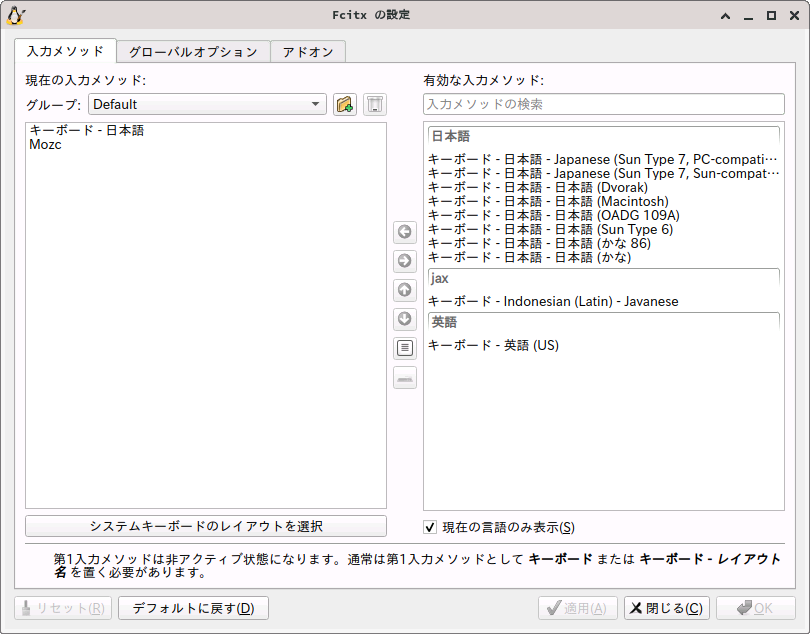This screenshot has width=810, height=634.
Task: Click the Tux penguin window icon
Action: pos(15,16)
